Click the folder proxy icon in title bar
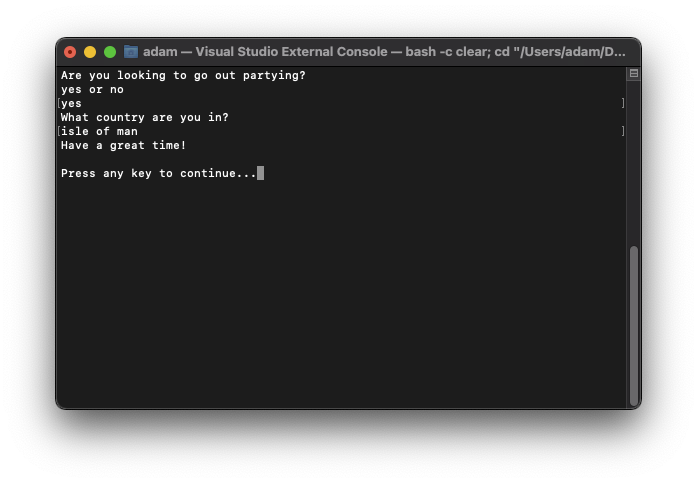The image size is (697, 483). 131,52
